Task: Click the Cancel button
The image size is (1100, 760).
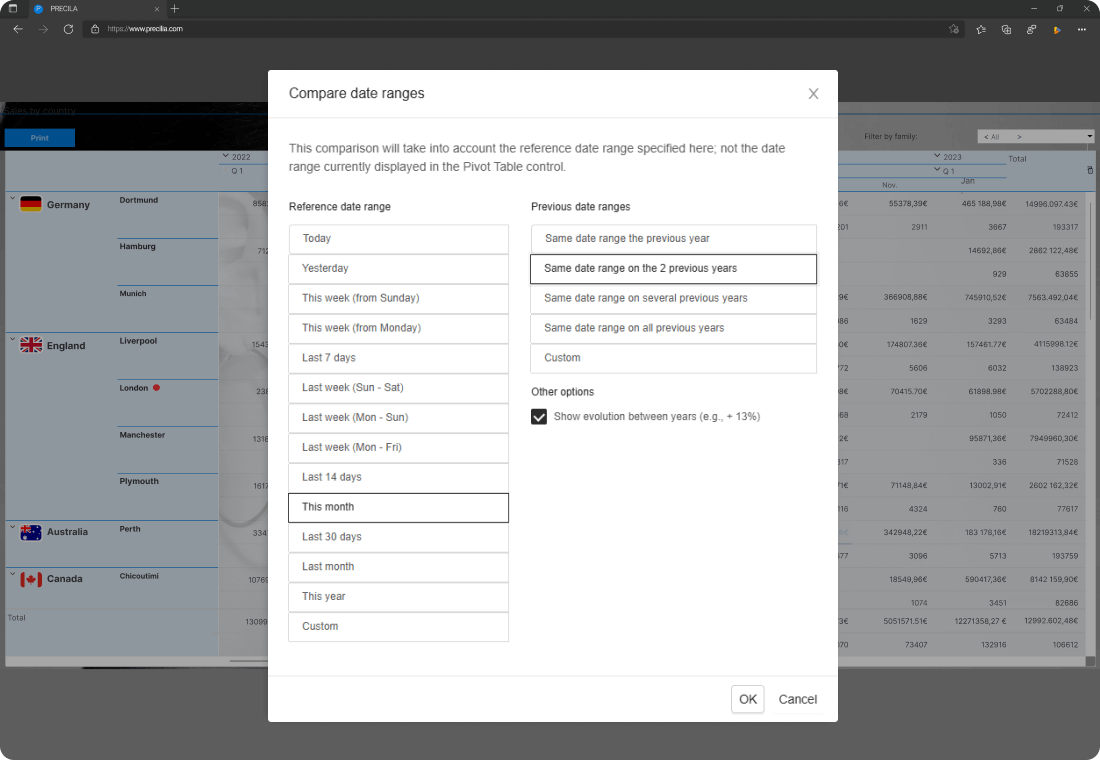Action: [x=797, y=699]
